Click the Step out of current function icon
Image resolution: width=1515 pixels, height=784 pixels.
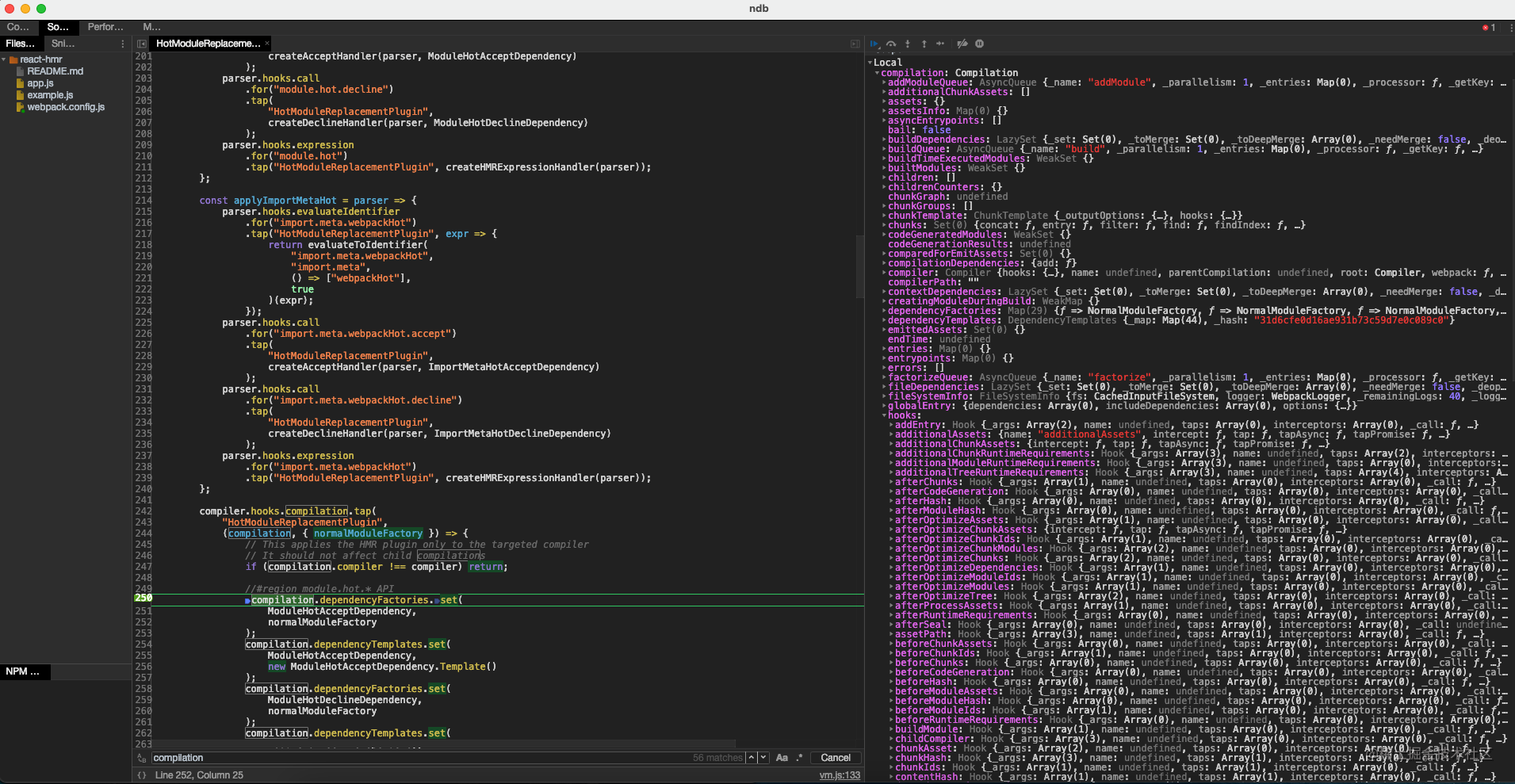[x=924, y=44]
